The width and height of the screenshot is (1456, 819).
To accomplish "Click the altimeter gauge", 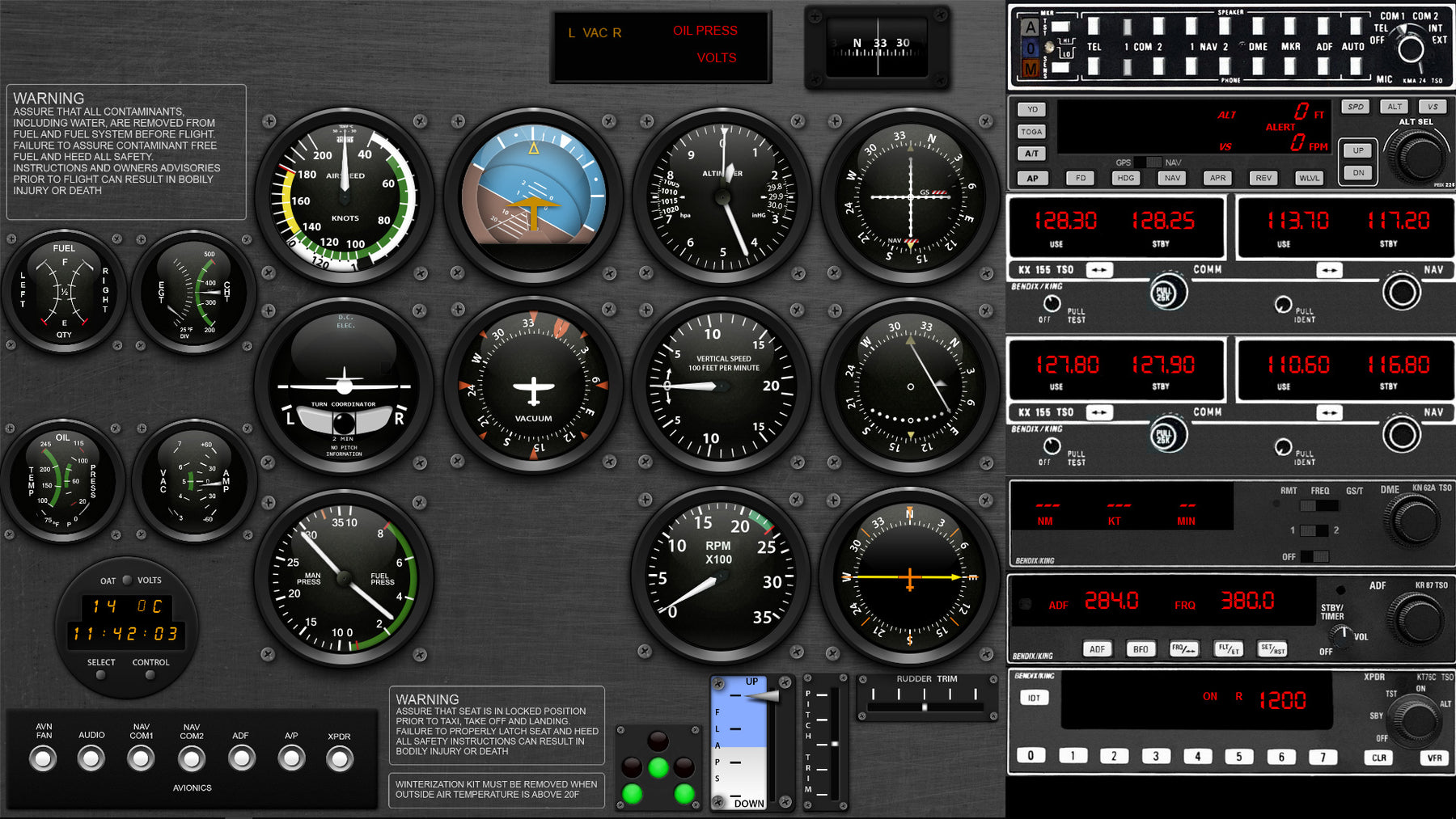I will pyautogui.click(x=722, y=196).
